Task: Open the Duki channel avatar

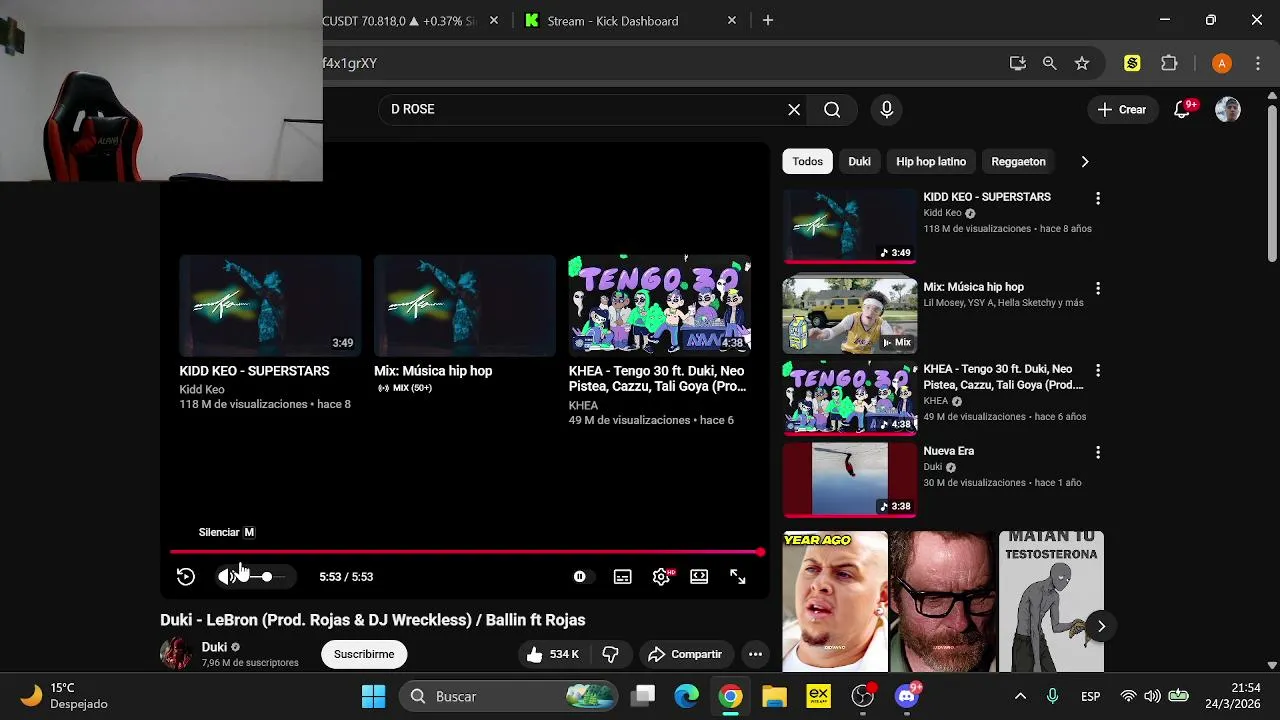Action: (x=176, y=654)
